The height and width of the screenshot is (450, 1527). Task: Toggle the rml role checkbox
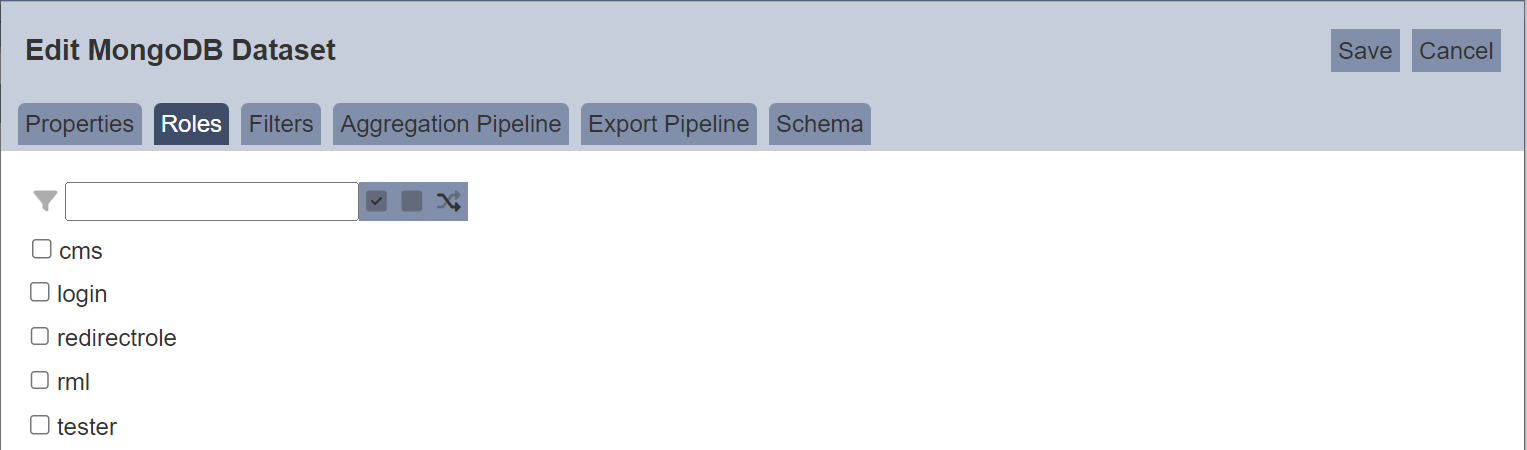40,380
